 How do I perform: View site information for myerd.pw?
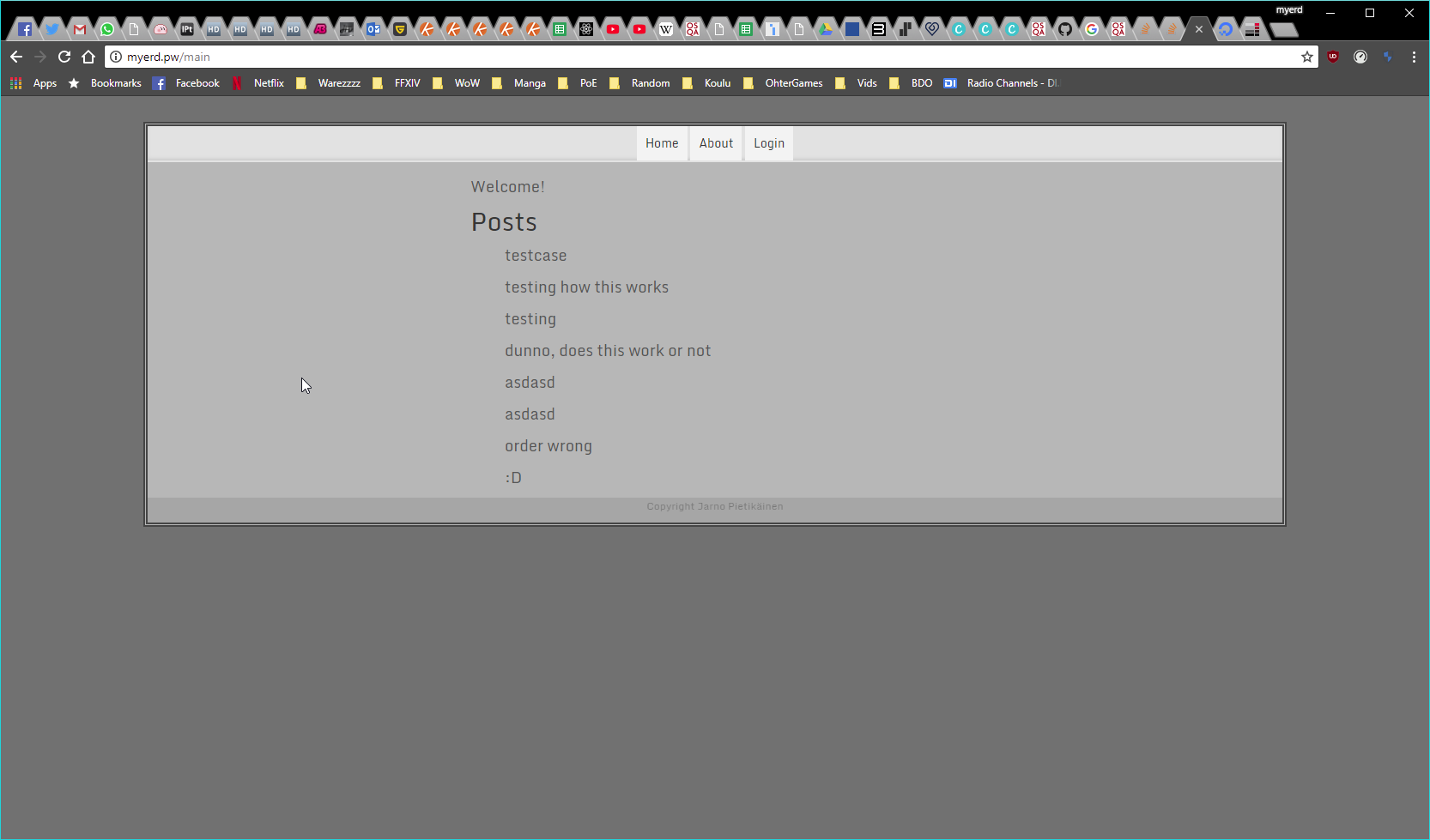(x=116, y=57)
